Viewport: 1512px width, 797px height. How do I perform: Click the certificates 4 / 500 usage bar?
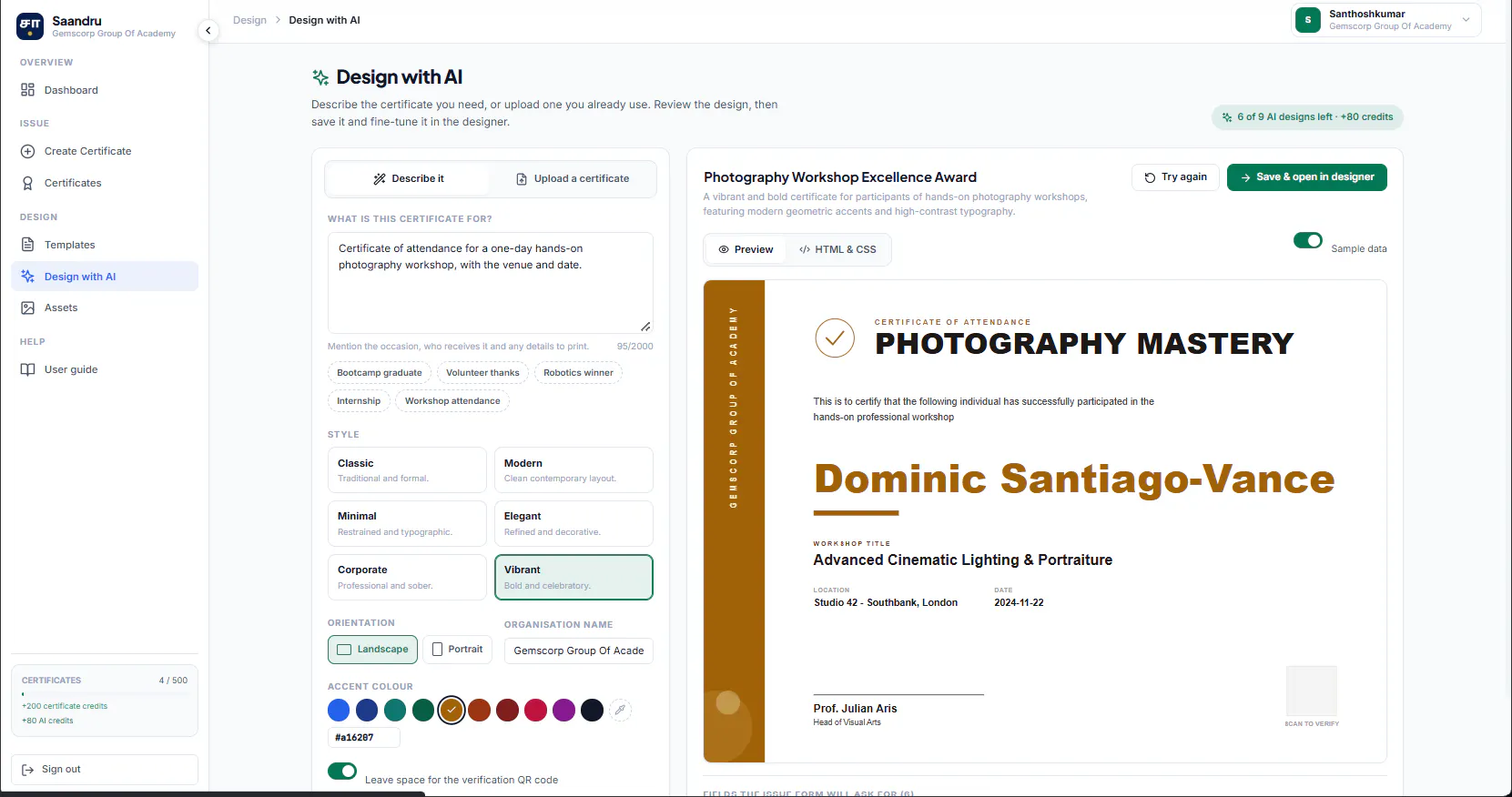(x=105, y=694)
